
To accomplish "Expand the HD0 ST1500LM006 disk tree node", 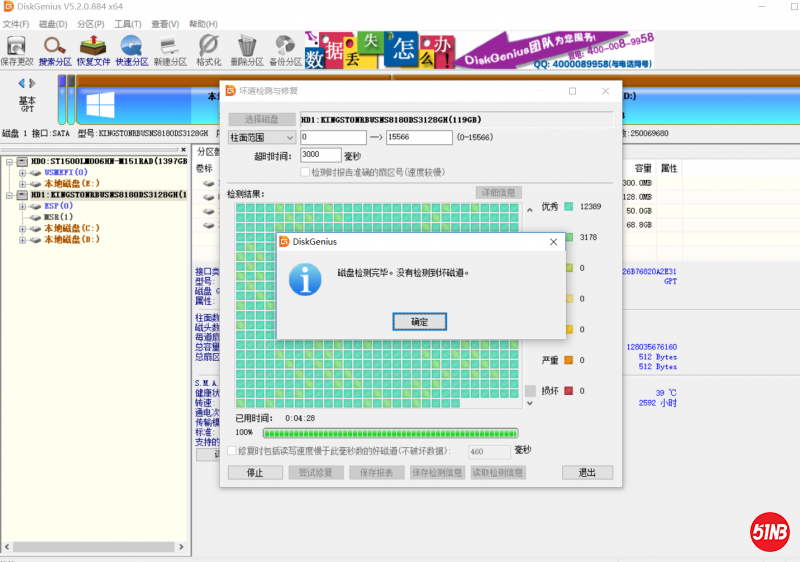I will point(8,161).
